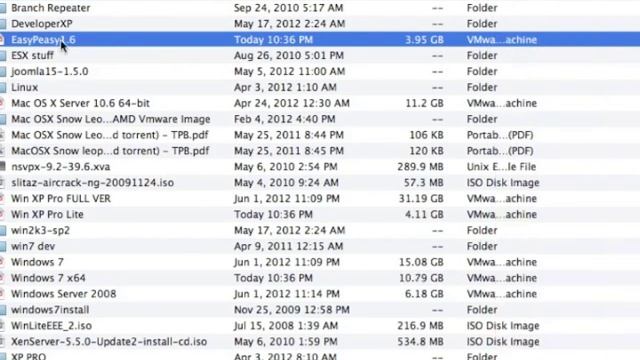Select MacOSX Snow leop...d torrent) - TPB.pdf
The width and height of the screenshot is (640, 360).
110,151
